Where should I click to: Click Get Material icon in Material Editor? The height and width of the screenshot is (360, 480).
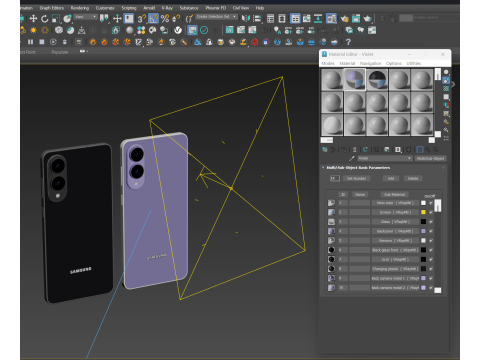tap(325, 150)
